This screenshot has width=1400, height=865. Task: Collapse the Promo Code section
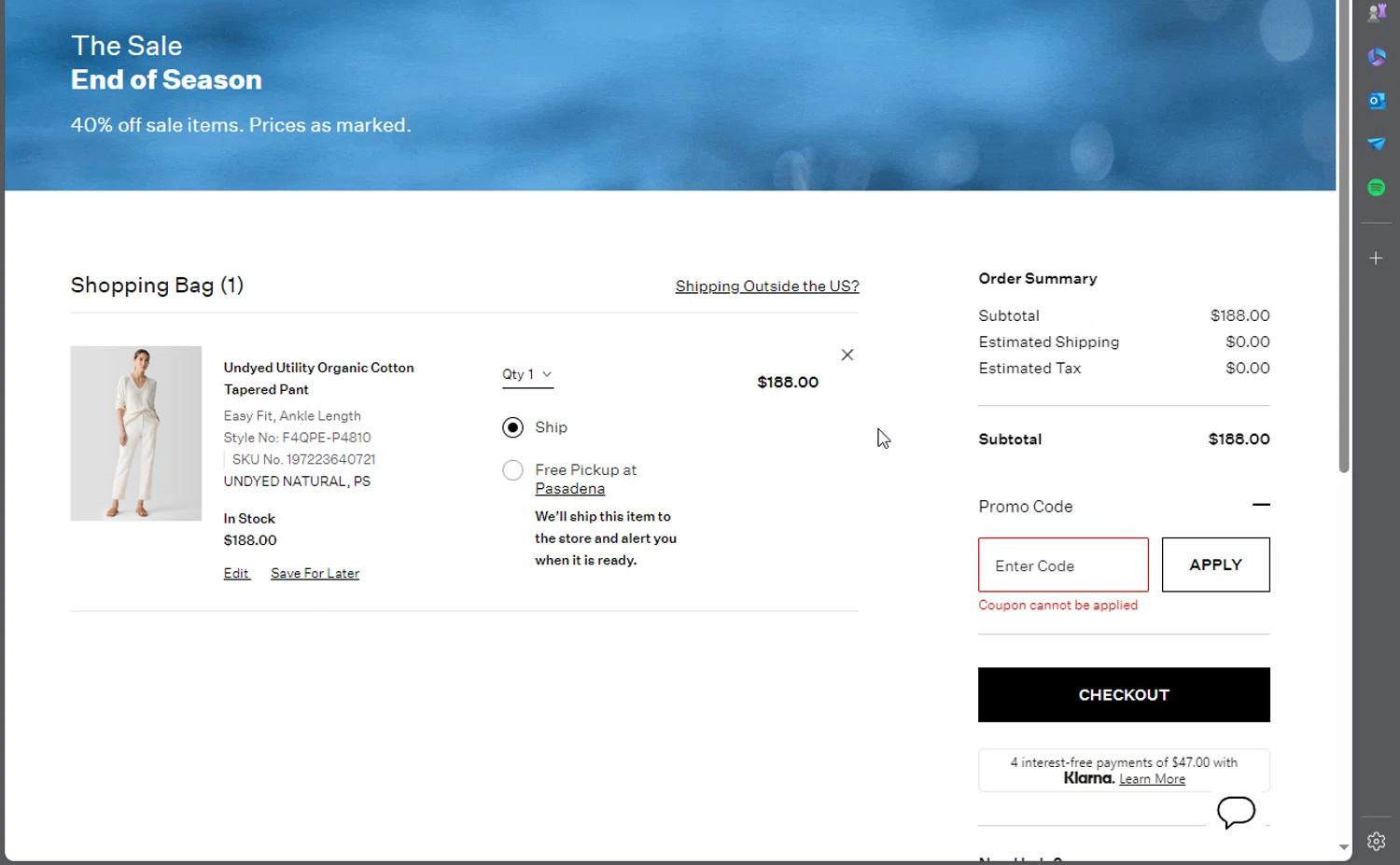(1261, 505)
